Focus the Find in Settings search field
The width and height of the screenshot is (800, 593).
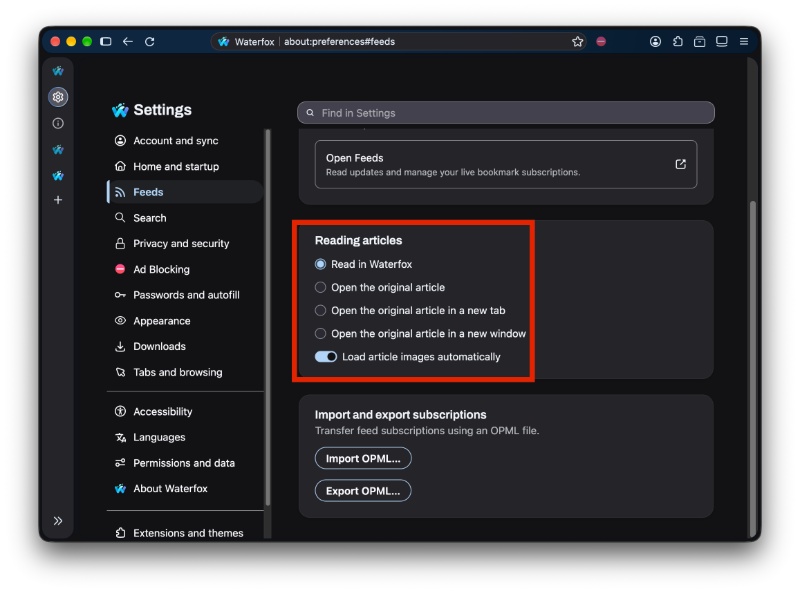pyautogui.click(x=506, y=113)
